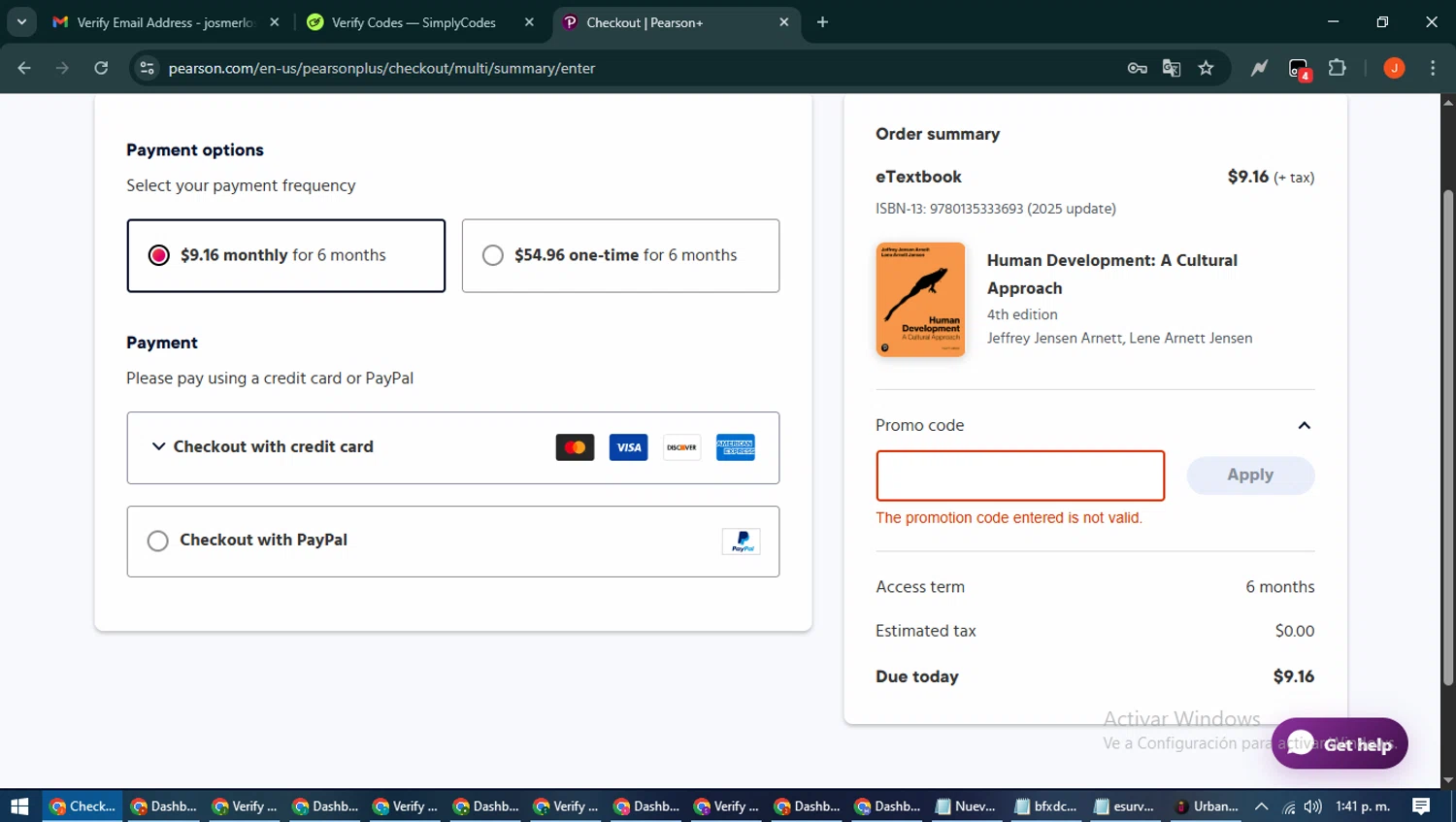The width and height of the screenshot is (1456, 822).
Task: Open the tab search dropdown arrow
Action: 21,22
